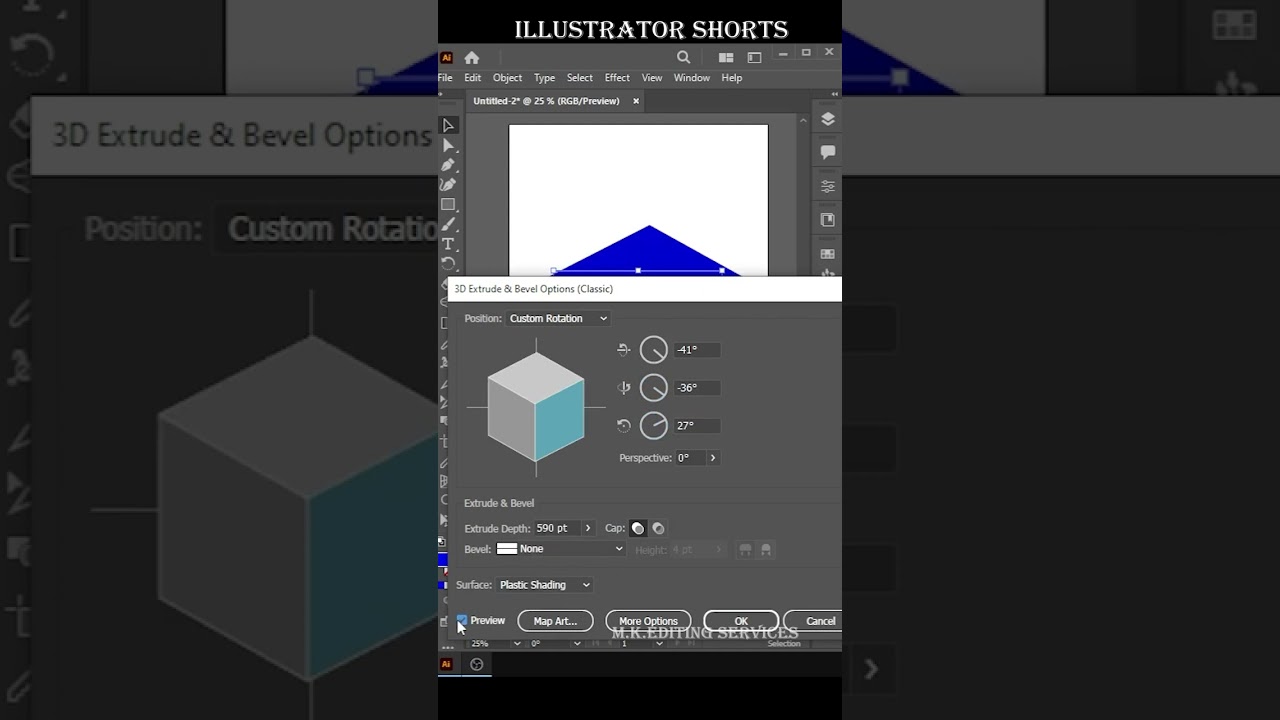The image size is (1280, 720).
Task: Click the Z-axis angle field 27°
Action: (697, 426)
